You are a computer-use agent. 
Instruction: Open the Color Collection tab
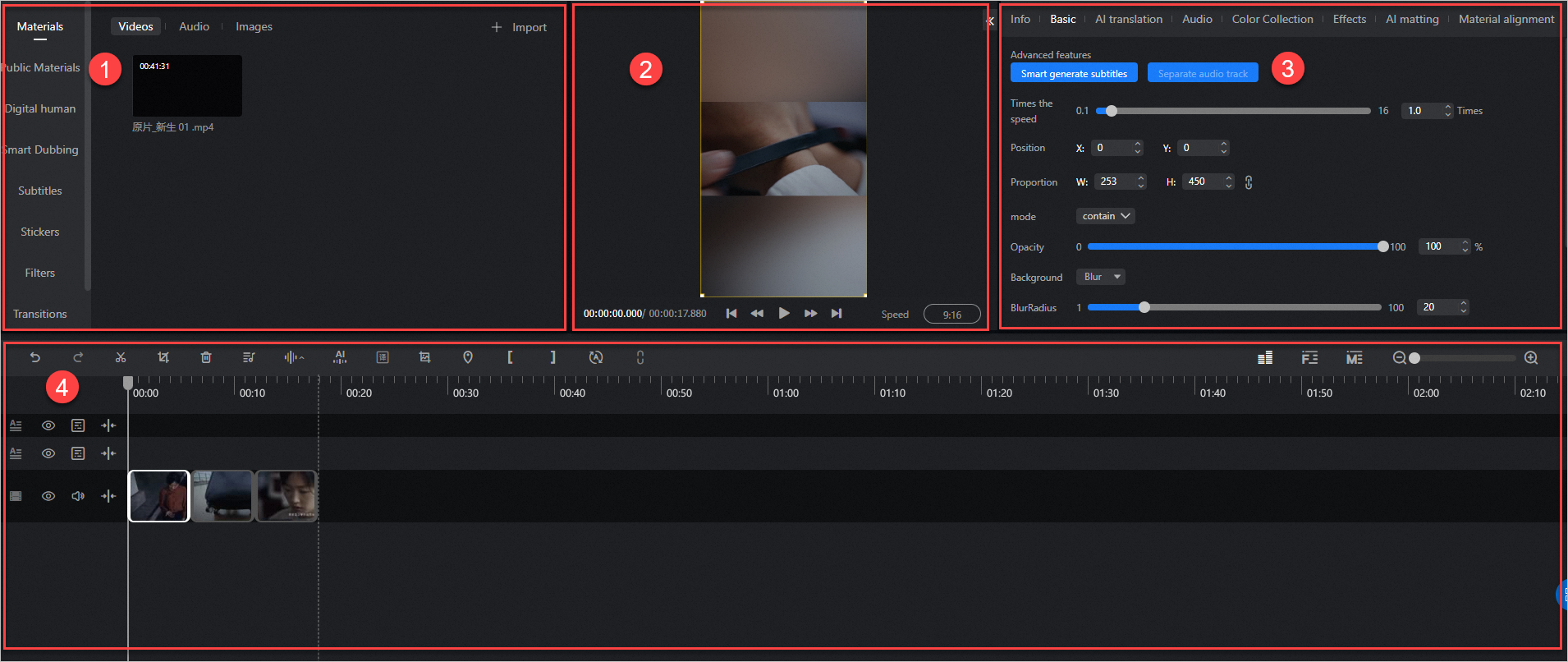[1272, 19]
